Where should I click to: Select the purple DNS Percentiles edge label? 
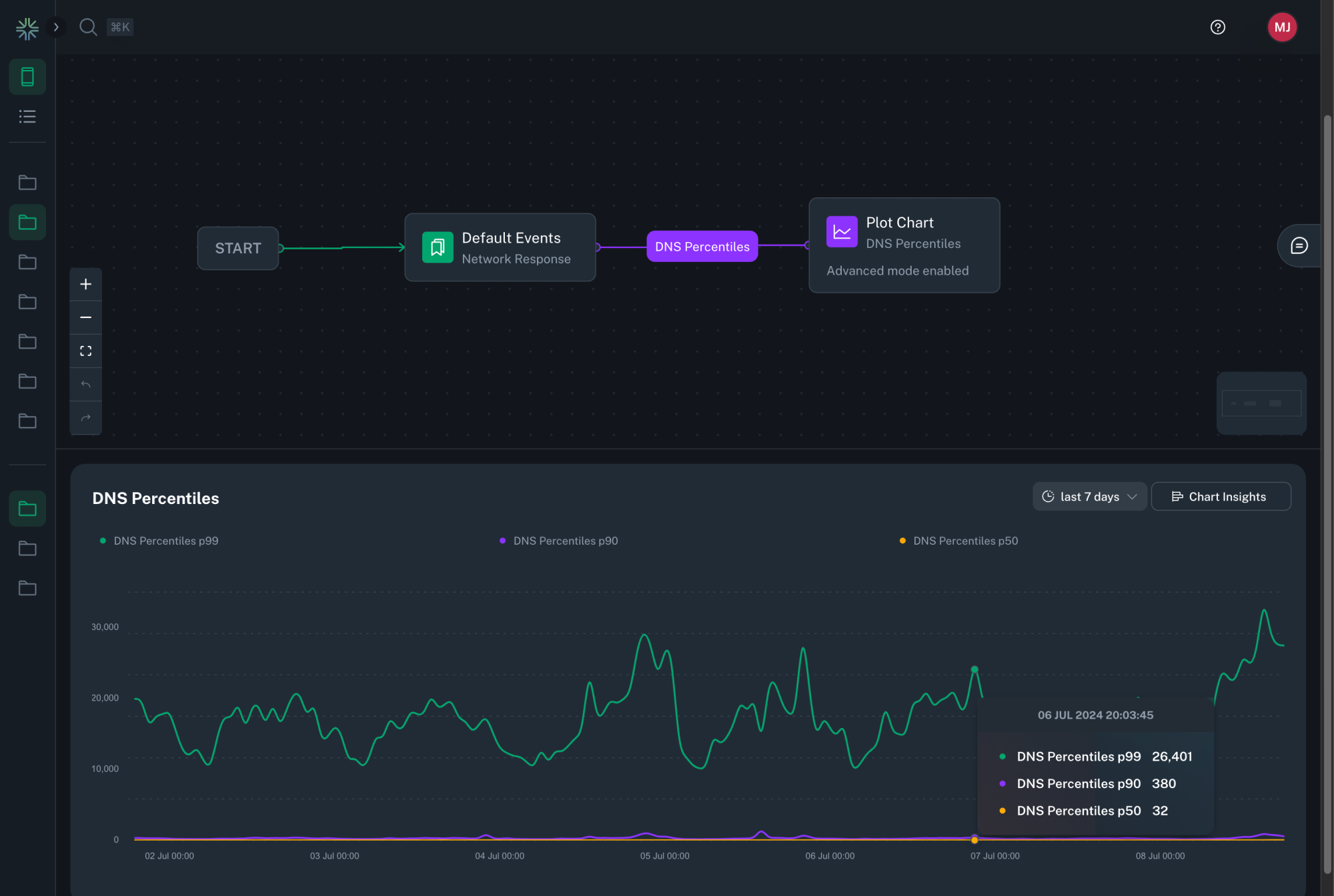coord(702,247)
